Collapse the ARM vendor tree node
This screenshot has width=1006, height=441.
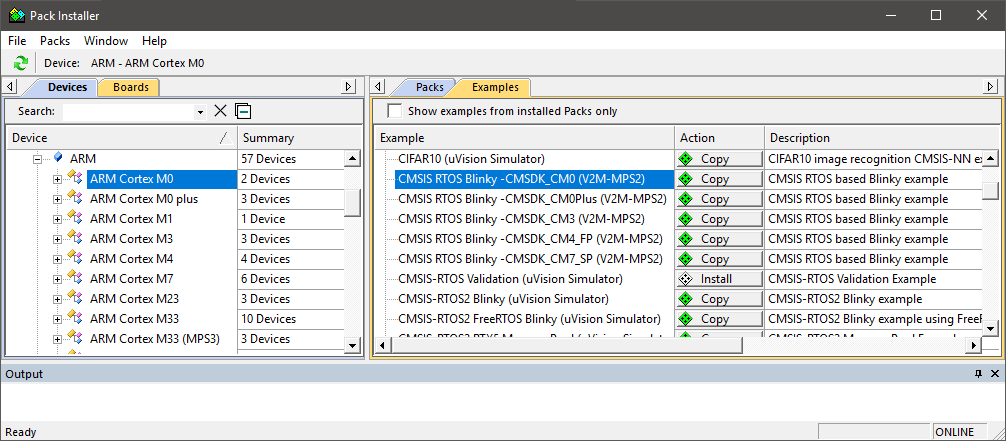click(38, 159)
